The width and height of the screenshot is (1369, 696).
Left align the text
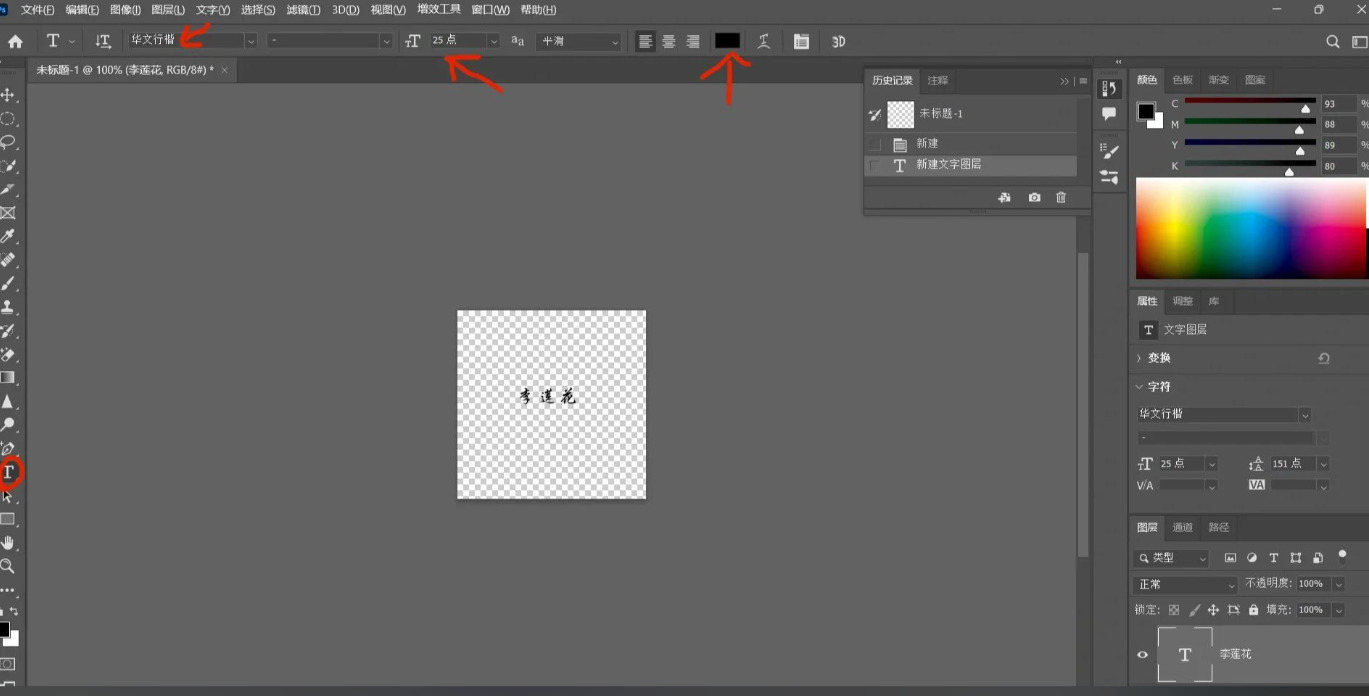point(646,41)
